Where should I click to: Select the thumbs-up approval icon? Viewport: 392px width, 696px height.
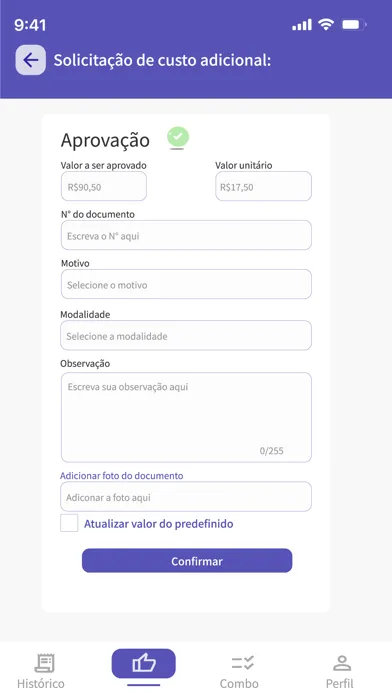tap(143, 664)
